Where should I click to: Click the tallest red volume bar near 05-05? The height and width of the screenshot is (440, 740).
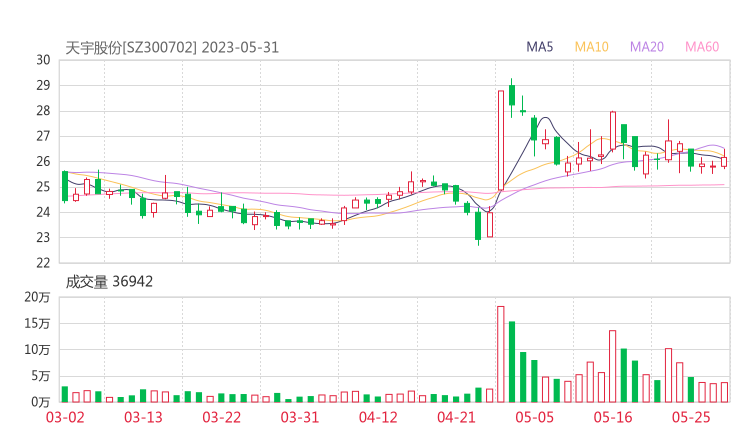tap(501, 355)
